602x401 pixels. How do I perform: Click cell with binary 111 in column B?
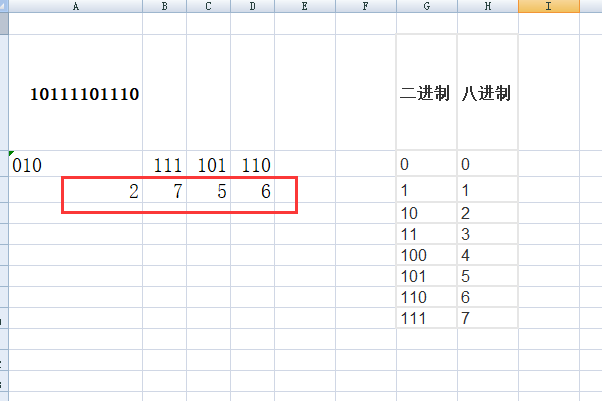click(x=165, y=164)
